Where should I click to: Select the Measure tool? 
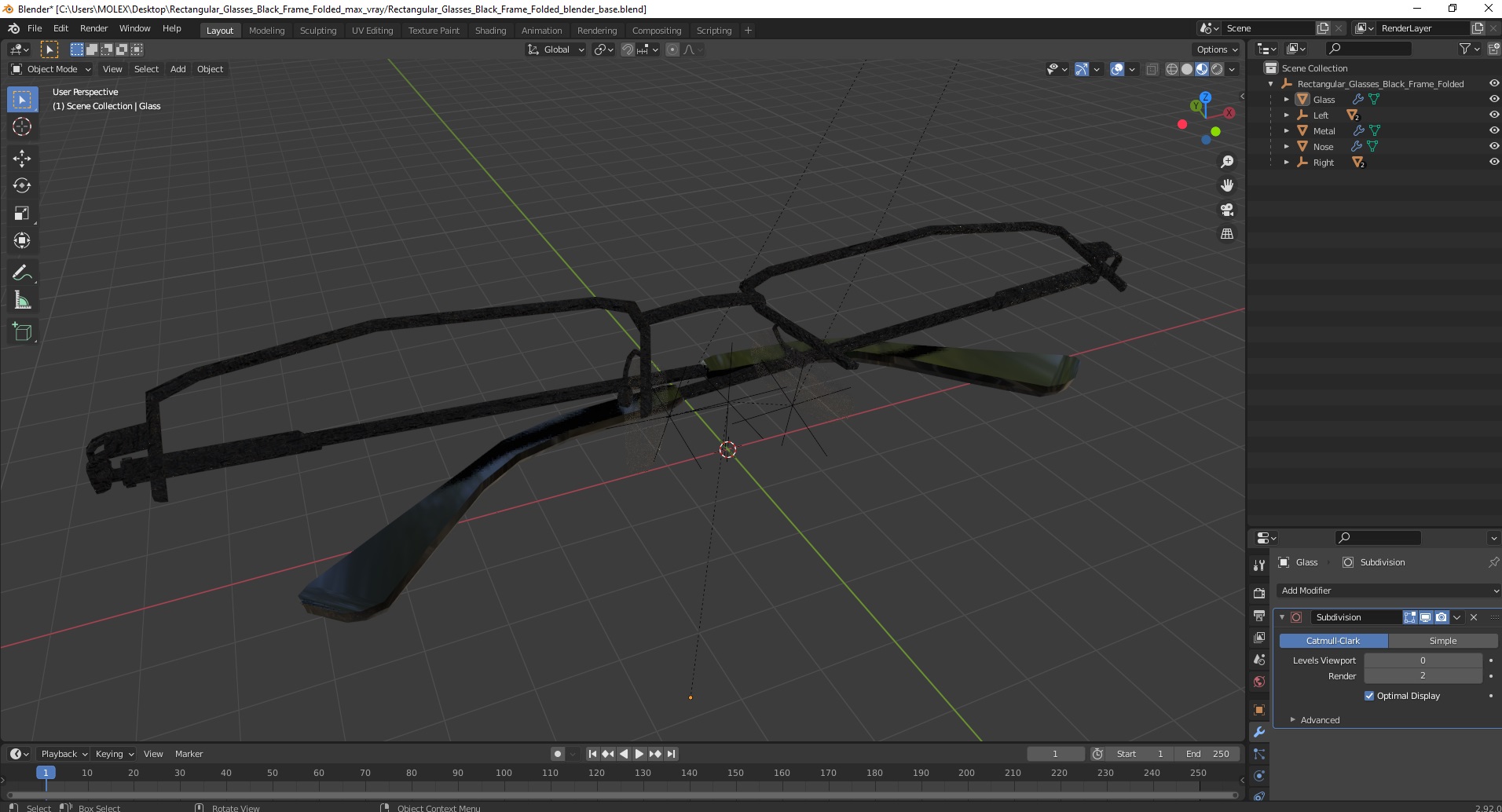tap(22, 300)
